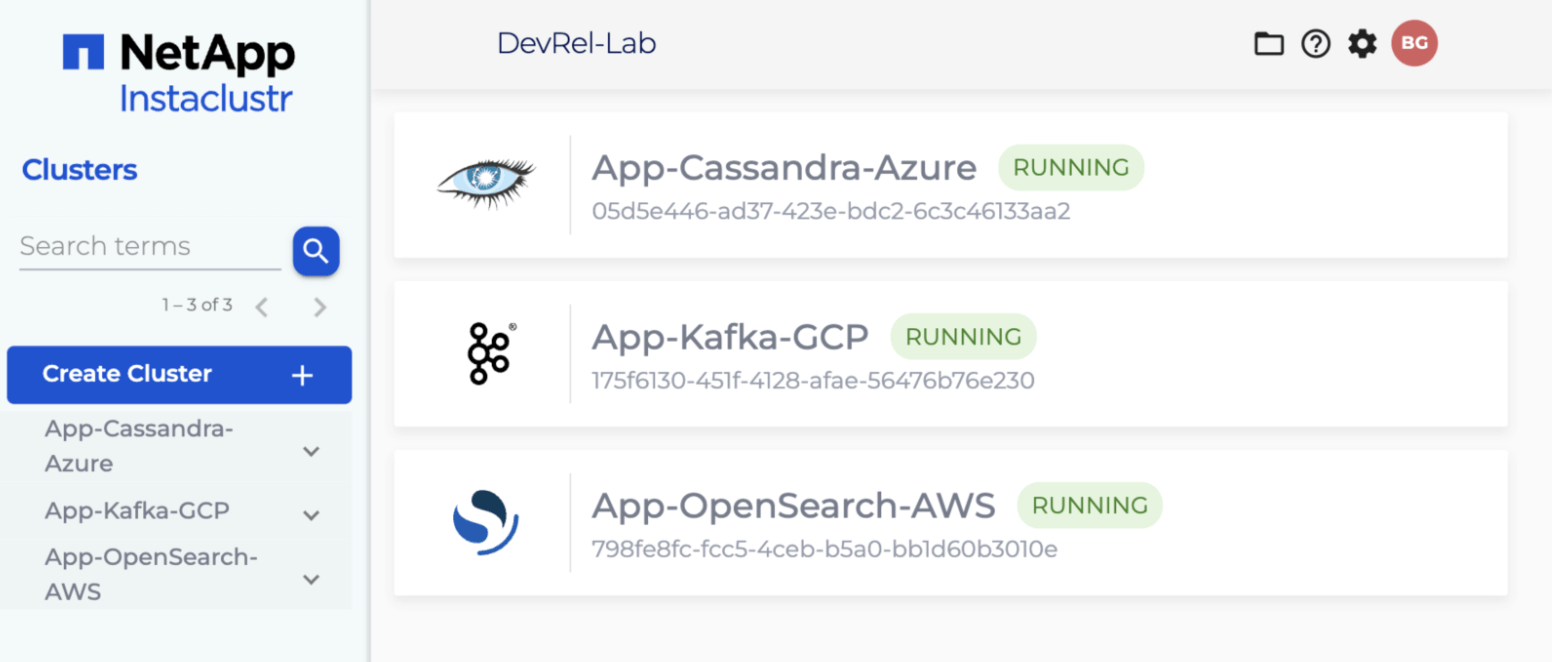Click the Create Cluster button
The width and height of the screenshot is (1552, 662).
point(179,375)
